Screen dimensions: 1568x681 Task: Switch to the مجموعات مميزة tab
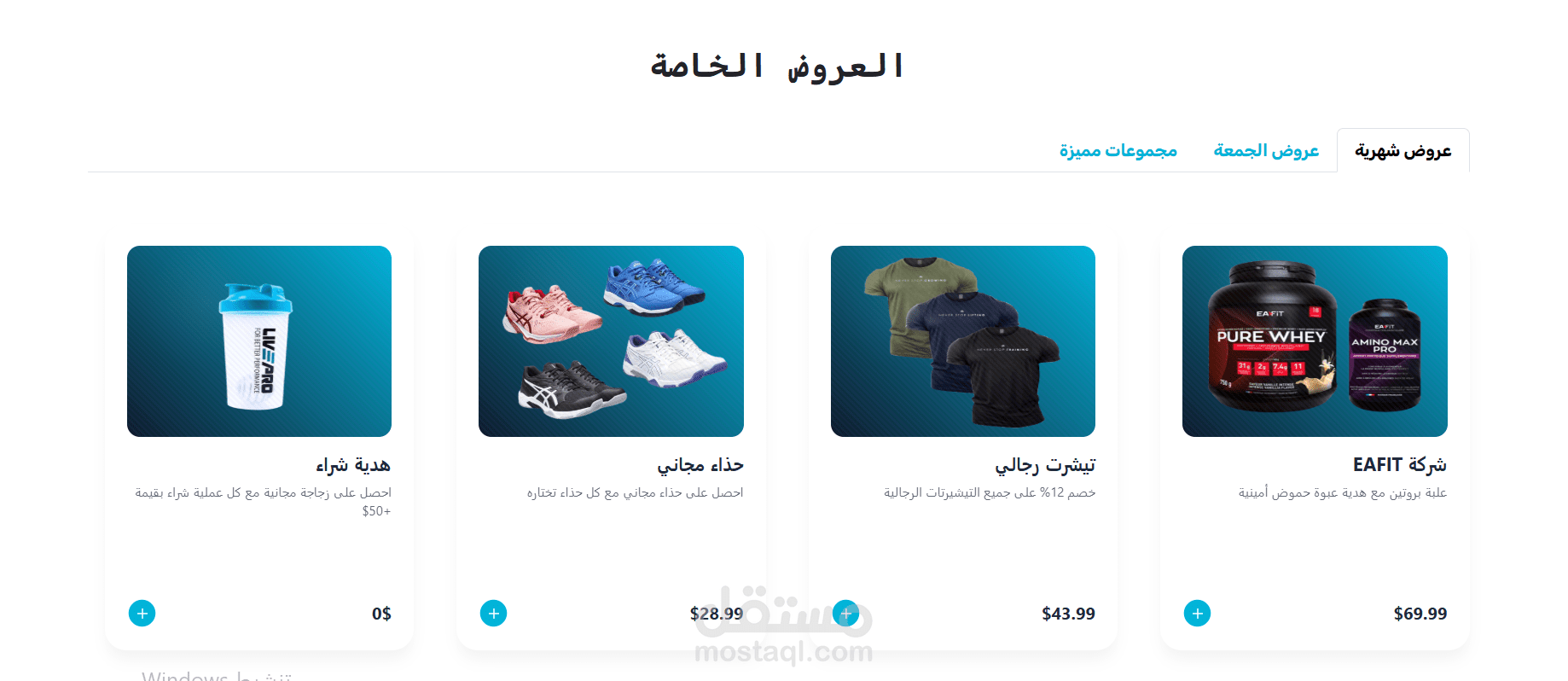coord(1118,150)
